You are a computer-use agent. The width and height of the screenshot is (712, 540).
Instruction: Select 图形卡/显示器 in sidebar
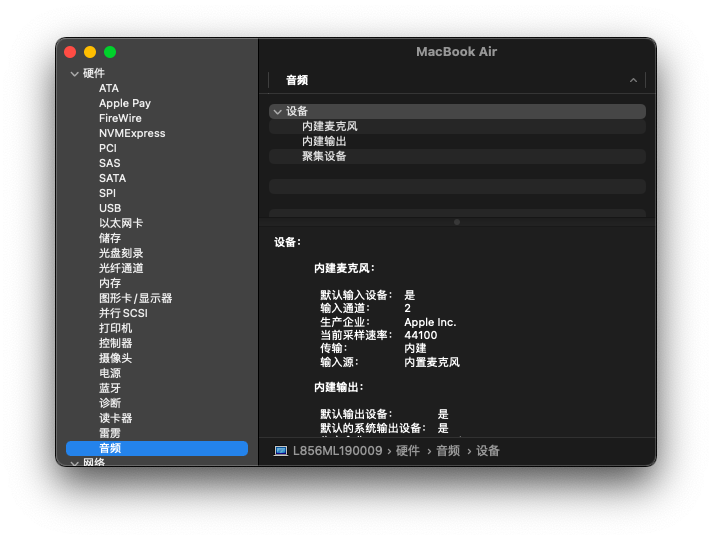coord(135,298)
